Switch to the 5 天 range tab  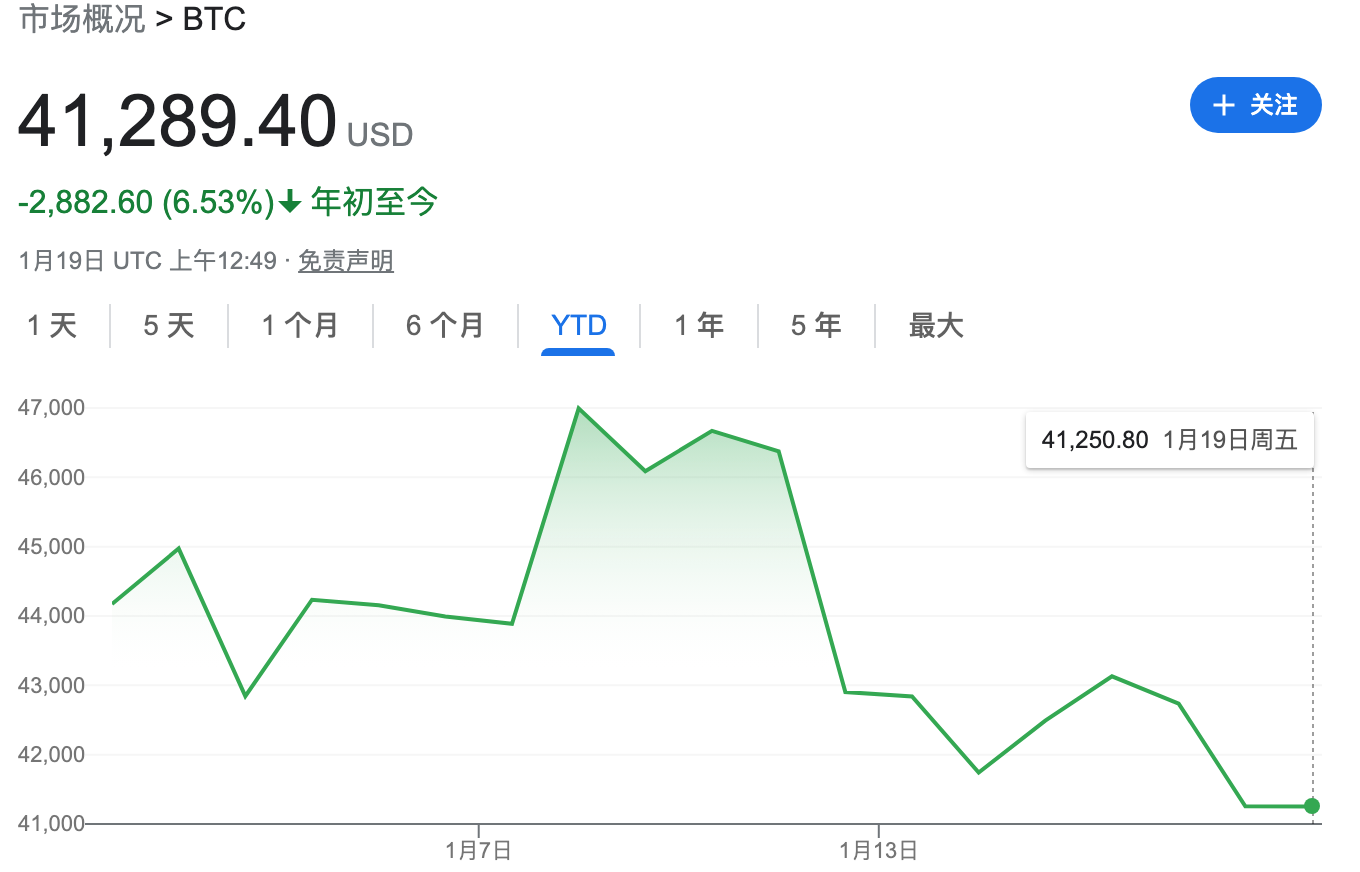(x=169, y=326)
